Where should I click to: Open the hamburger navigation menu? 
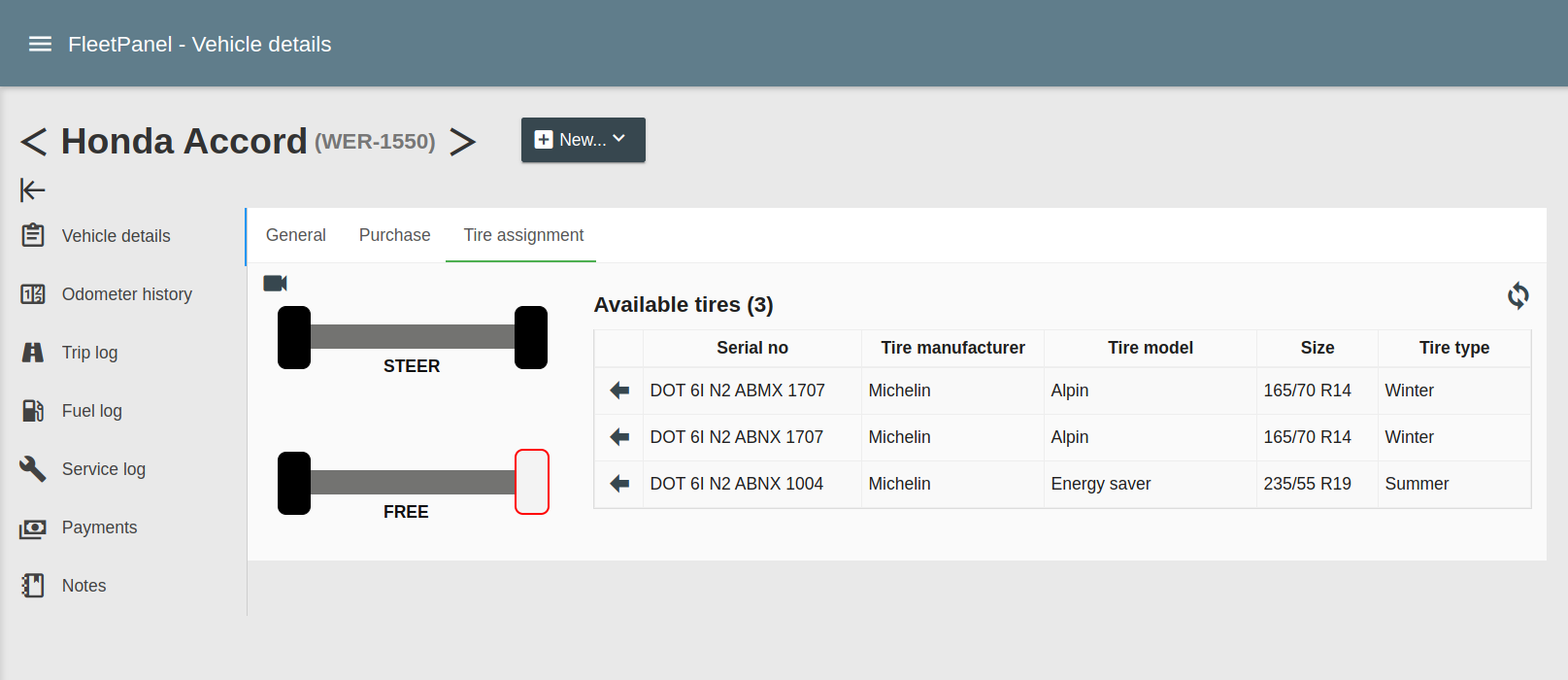[40, 44]
